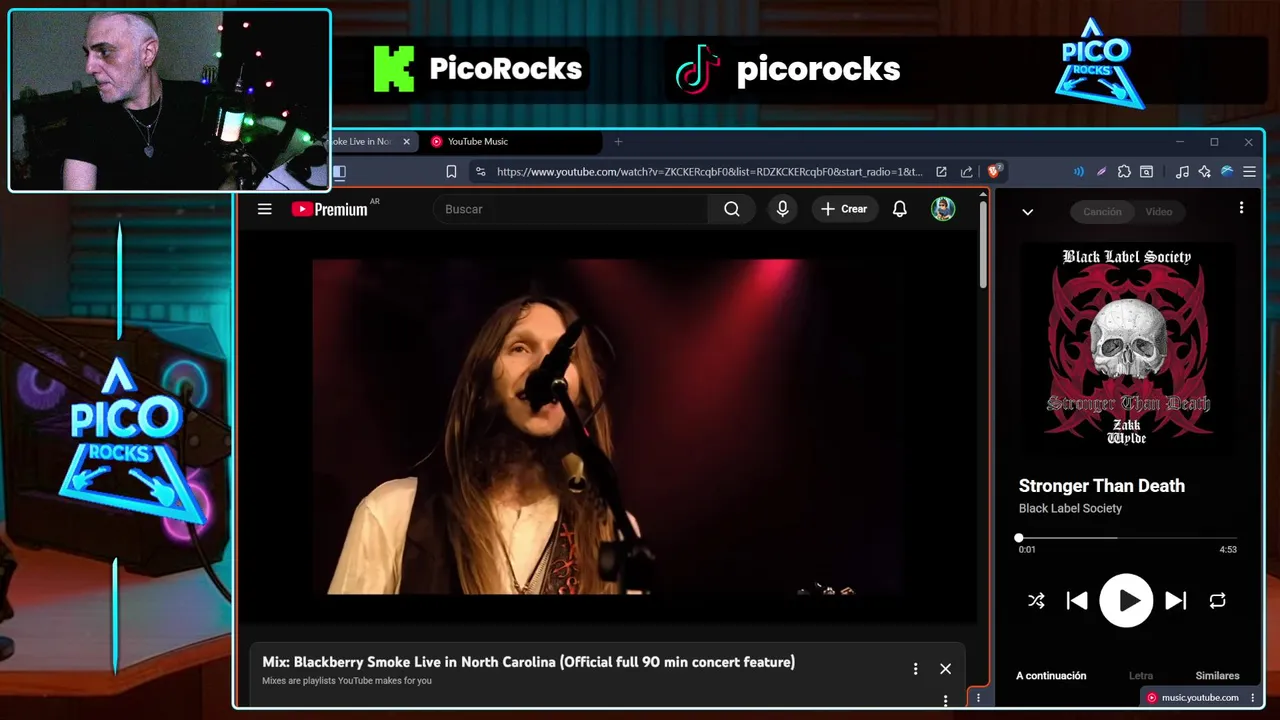The image size is (1280, 720).
Task: Switch to the Blackberry Smoke Live tab
Action: pos(362,142)
